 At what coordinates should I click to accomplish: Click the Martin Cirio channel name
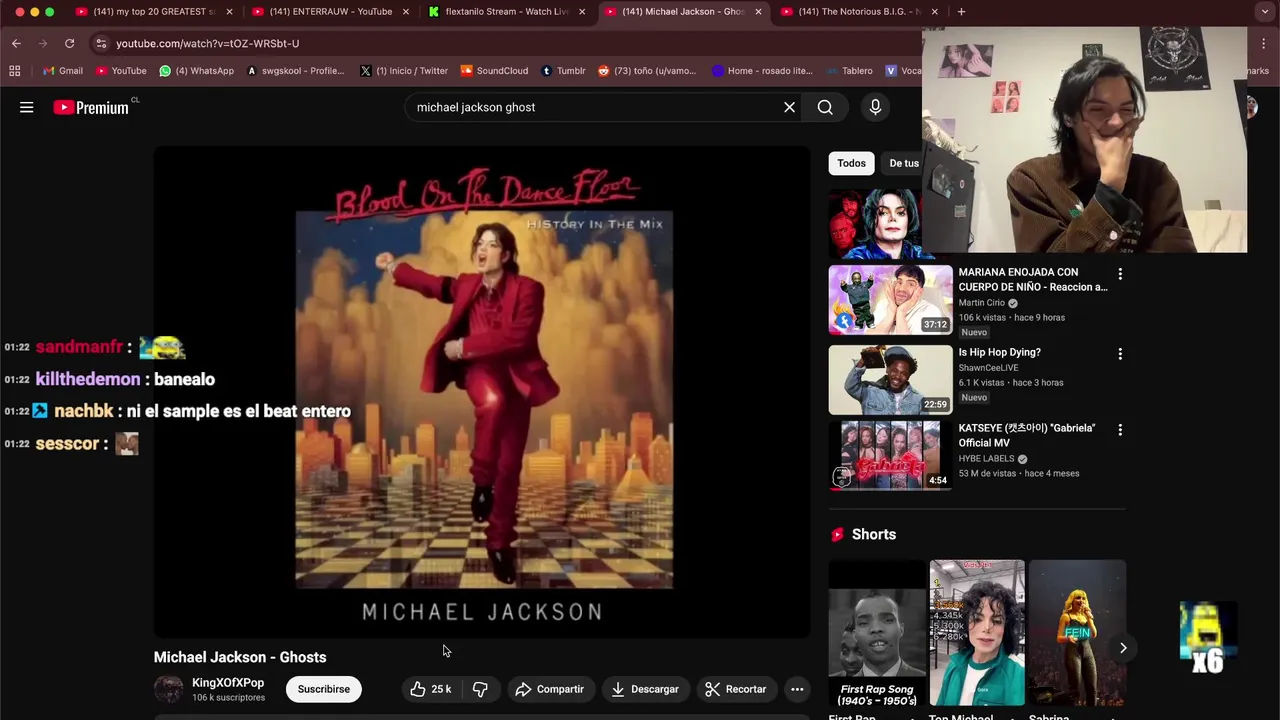pos(982,303)
